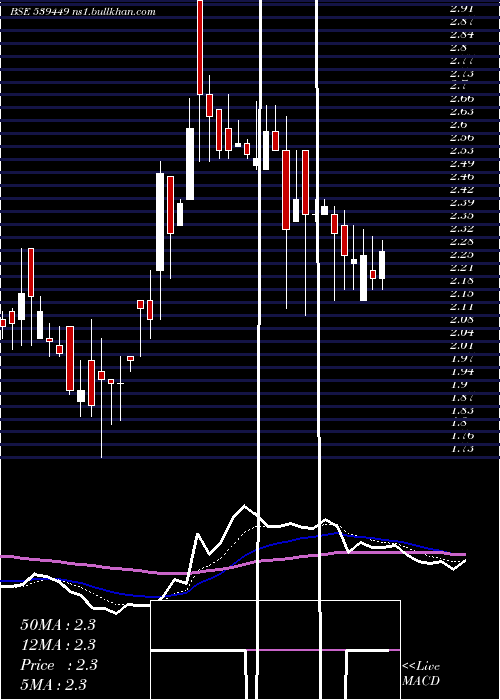
Task: Click the 1.83 price axis label
Action: (462, 410)
